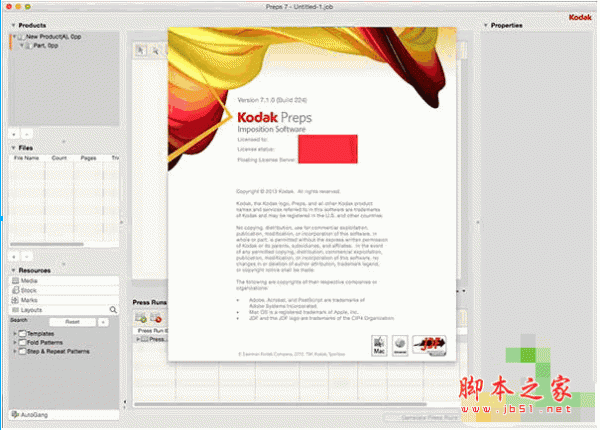The width and height of the screenshot is (600, 430).
Task: Select the Part, 0pp row
Action: coord(64,46)
